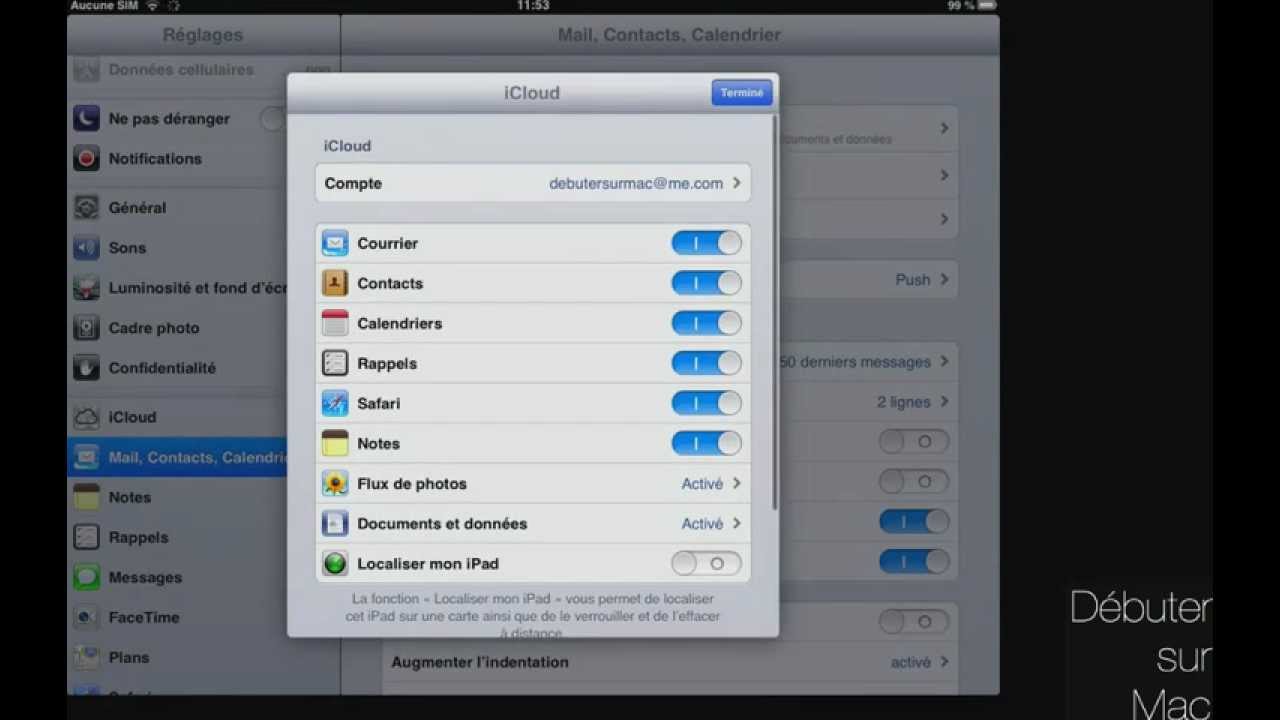1280x720 pixels.
Task: Toggle the Safari iCloud switch
Action: 706,403
